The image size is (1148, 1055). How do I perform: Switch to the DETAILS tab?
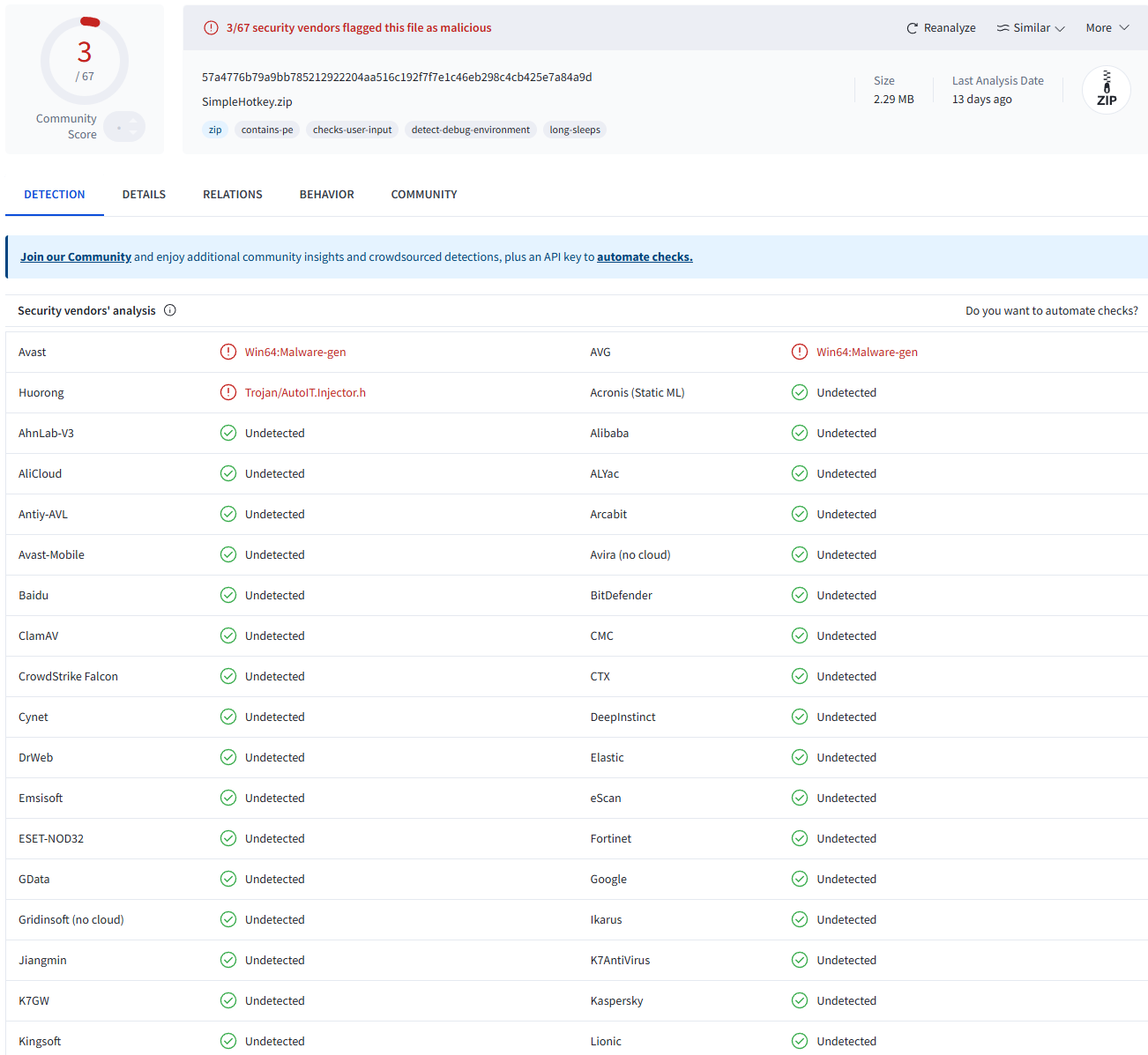pyautogui.click(x=144, y=195)
